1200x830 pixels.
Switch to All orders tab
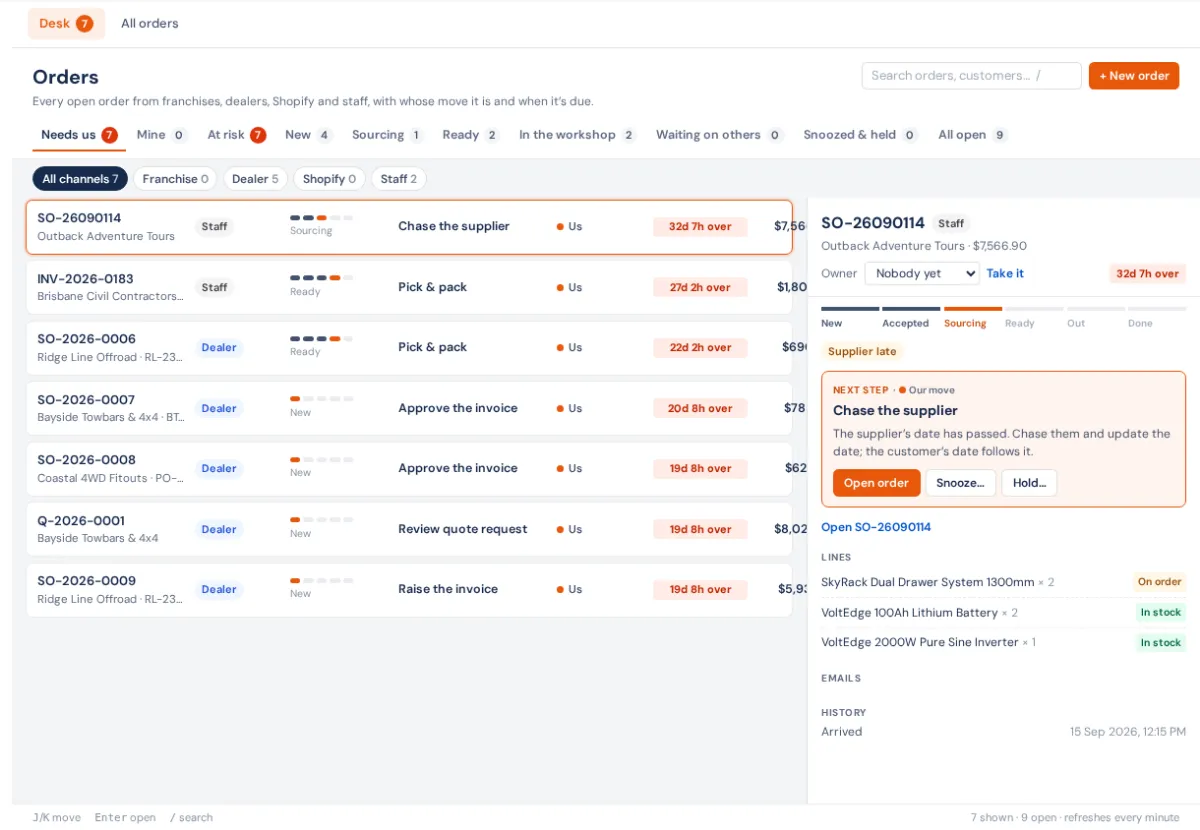click(149, 23)
